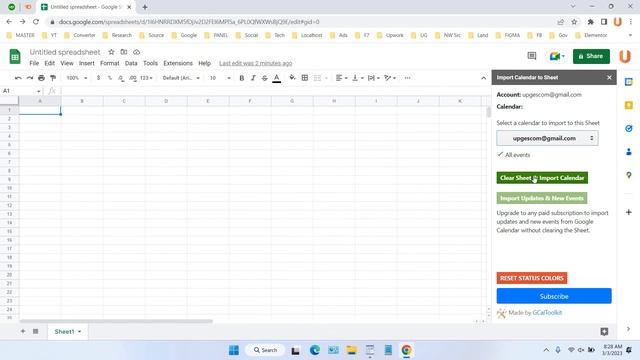The width and height of the screenshot is (640, 360).
Task: Toggle italic formatting
Action: 253,78
